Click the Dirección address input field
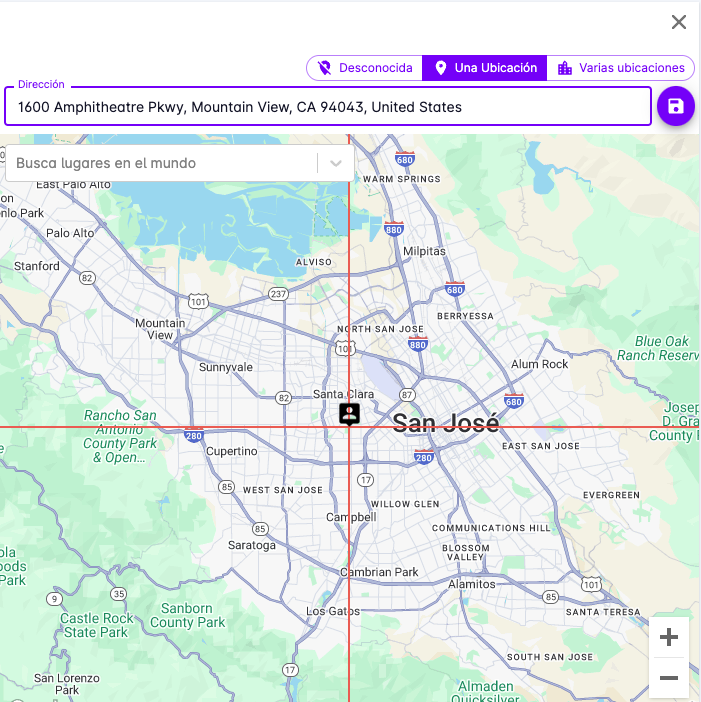This screenshot has height=702, width=701. 328,107
